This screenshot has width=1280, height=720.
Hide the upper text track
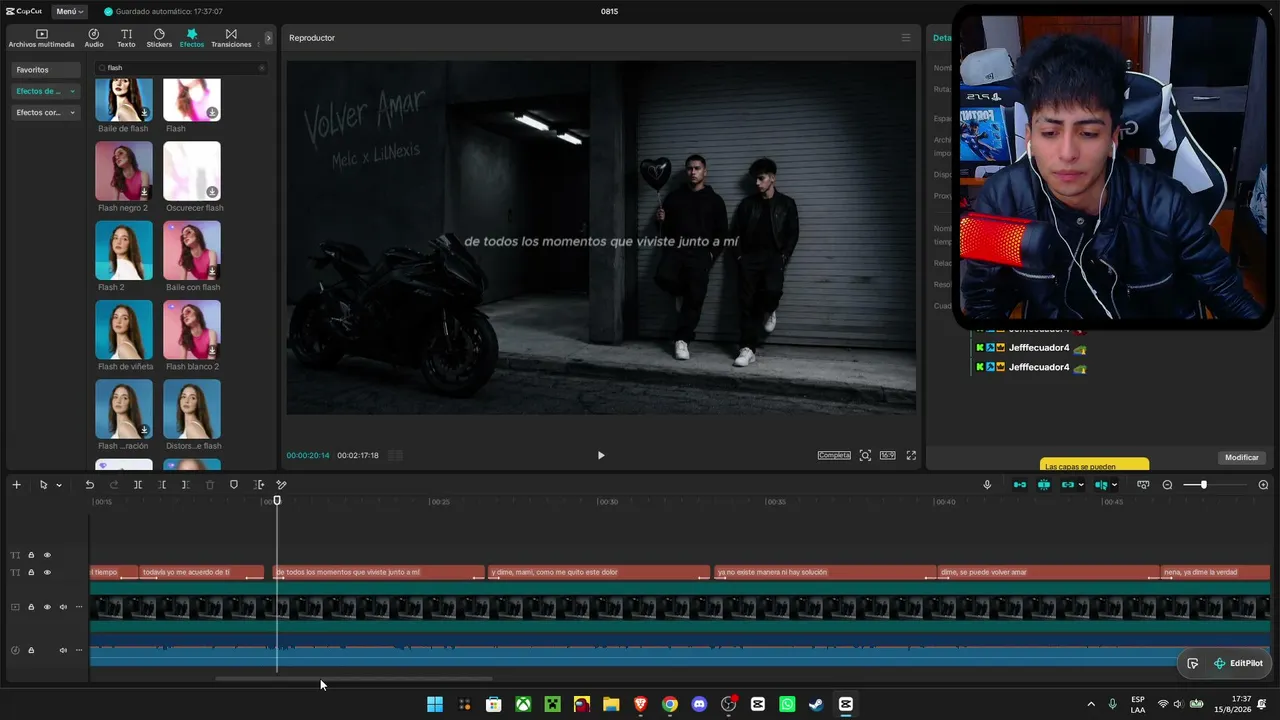click(x=46, y=555)
